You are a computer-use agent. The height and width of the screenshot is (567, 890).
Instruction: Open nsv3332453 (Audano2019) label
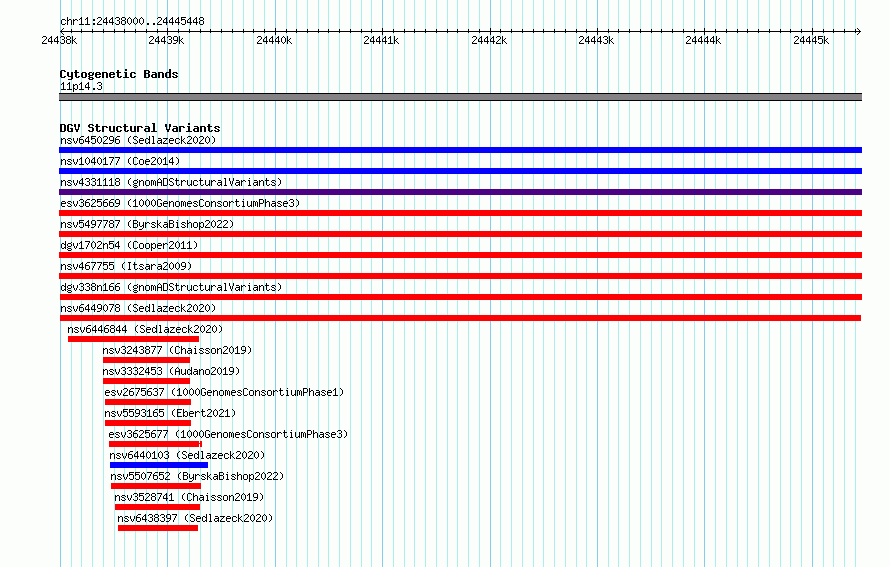pyautogui.click(x=171, y=371)
